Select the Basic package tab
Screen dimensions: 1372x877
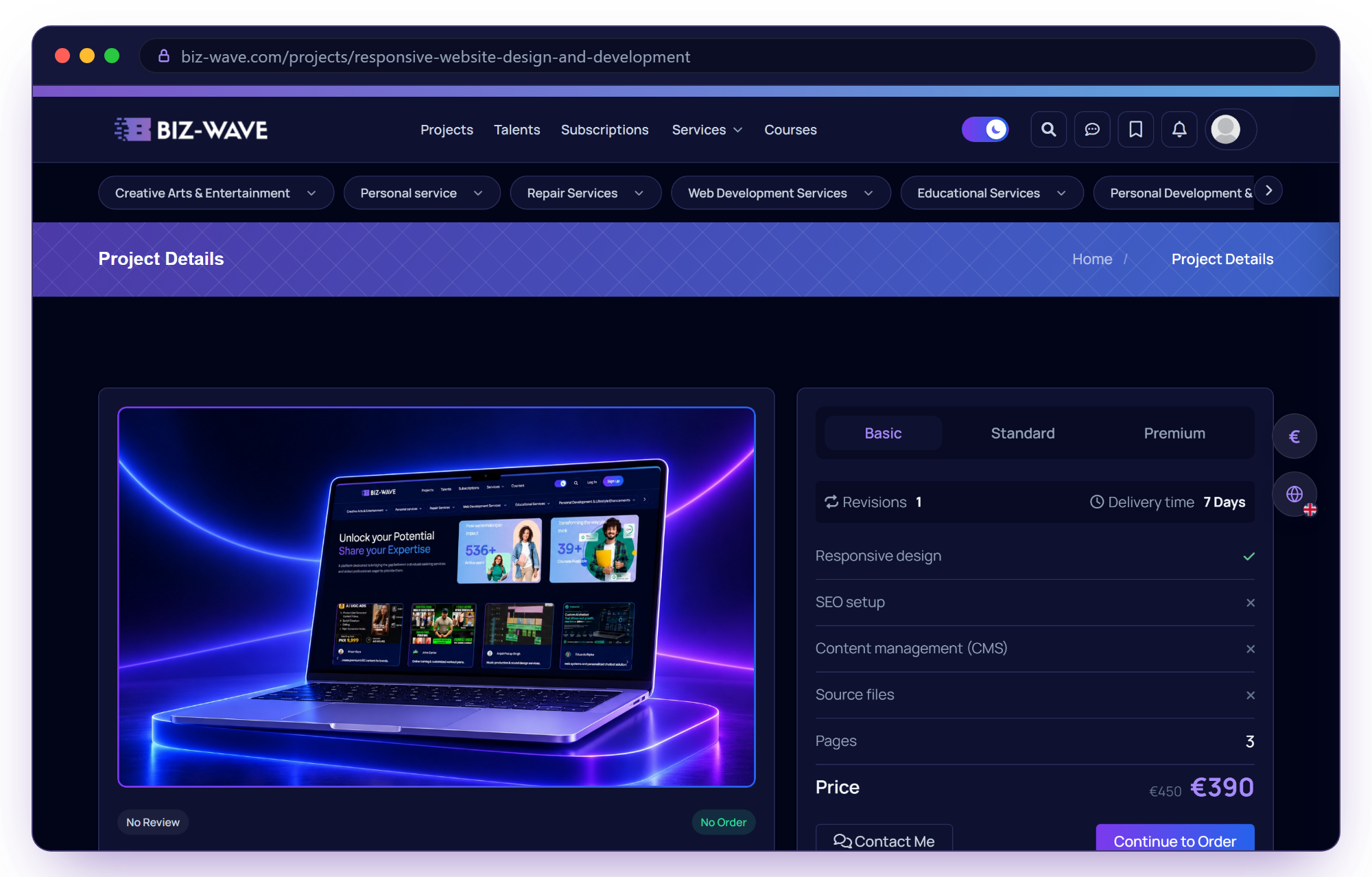[x=883, y=433]
